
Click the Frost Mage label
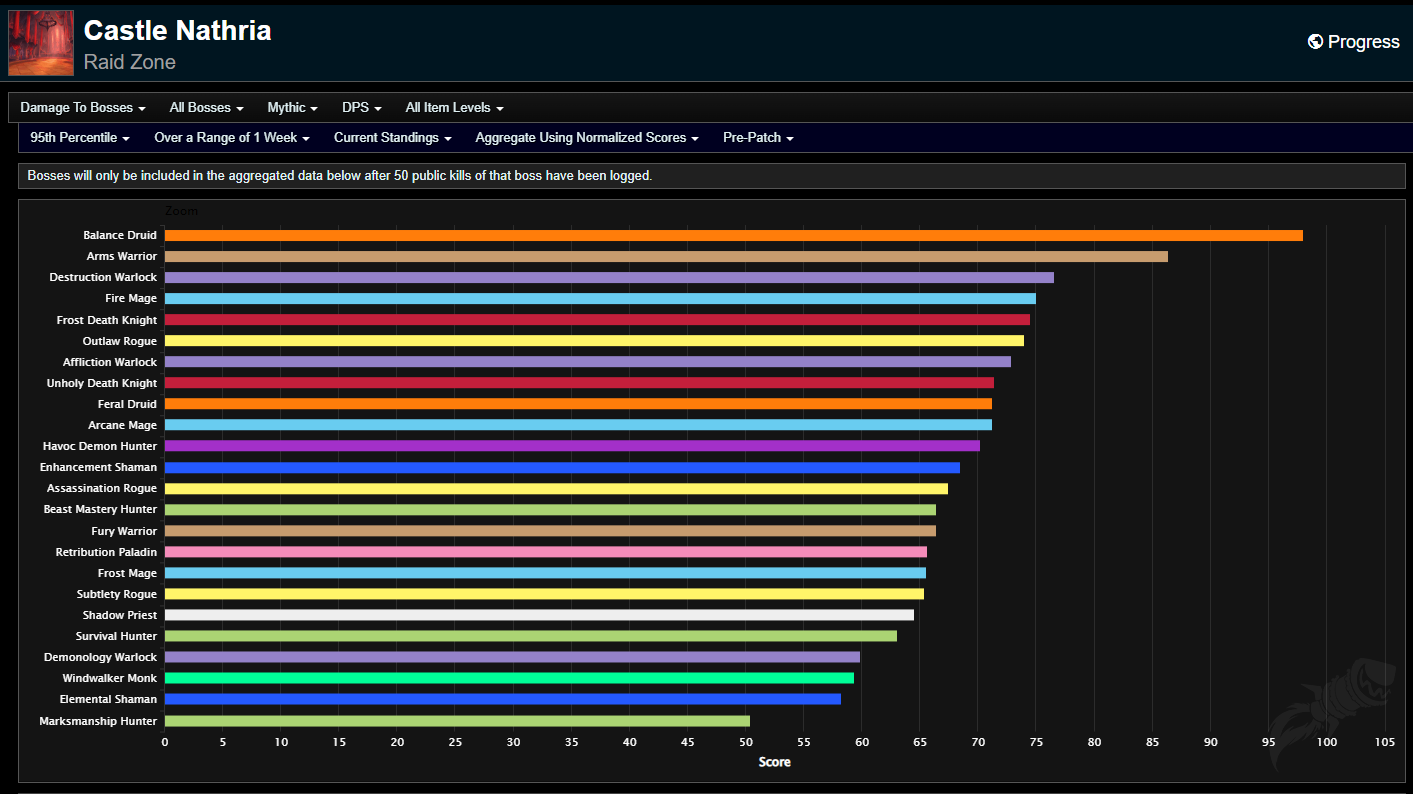[x=127, y=573]
